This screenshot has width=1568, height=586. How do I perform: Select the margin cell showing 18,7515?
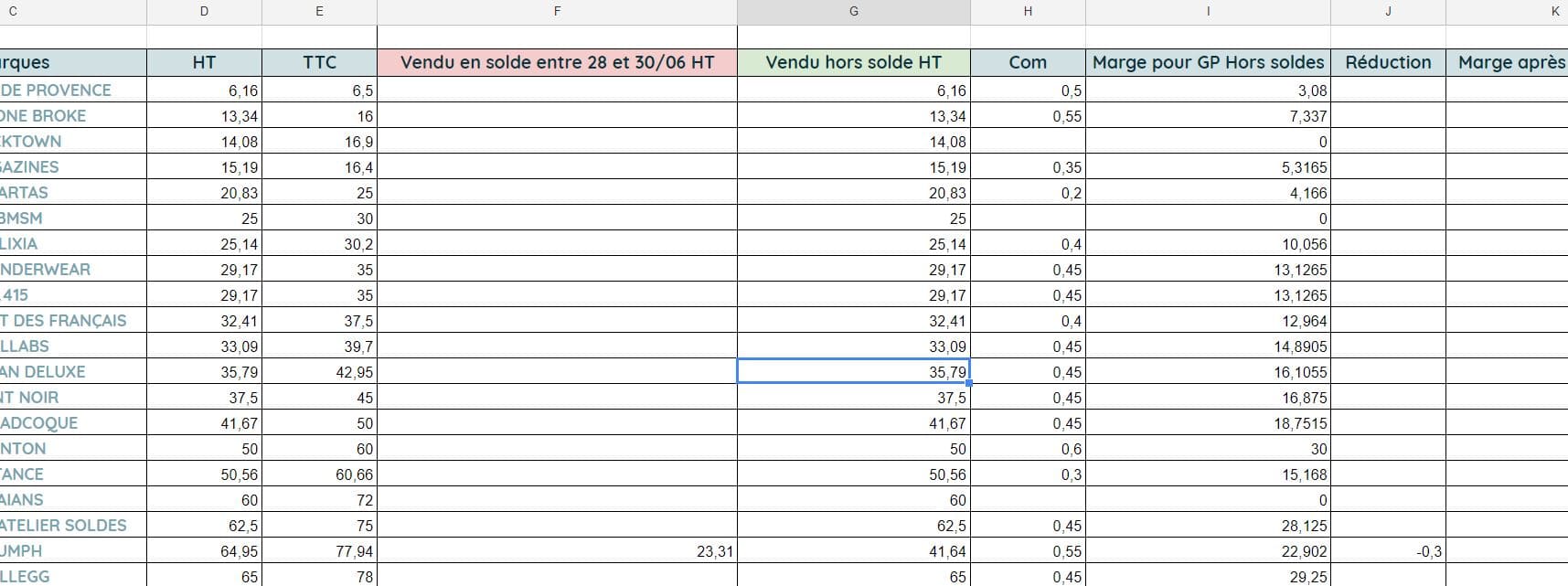pyautogui.click(x=1208, y=423)
